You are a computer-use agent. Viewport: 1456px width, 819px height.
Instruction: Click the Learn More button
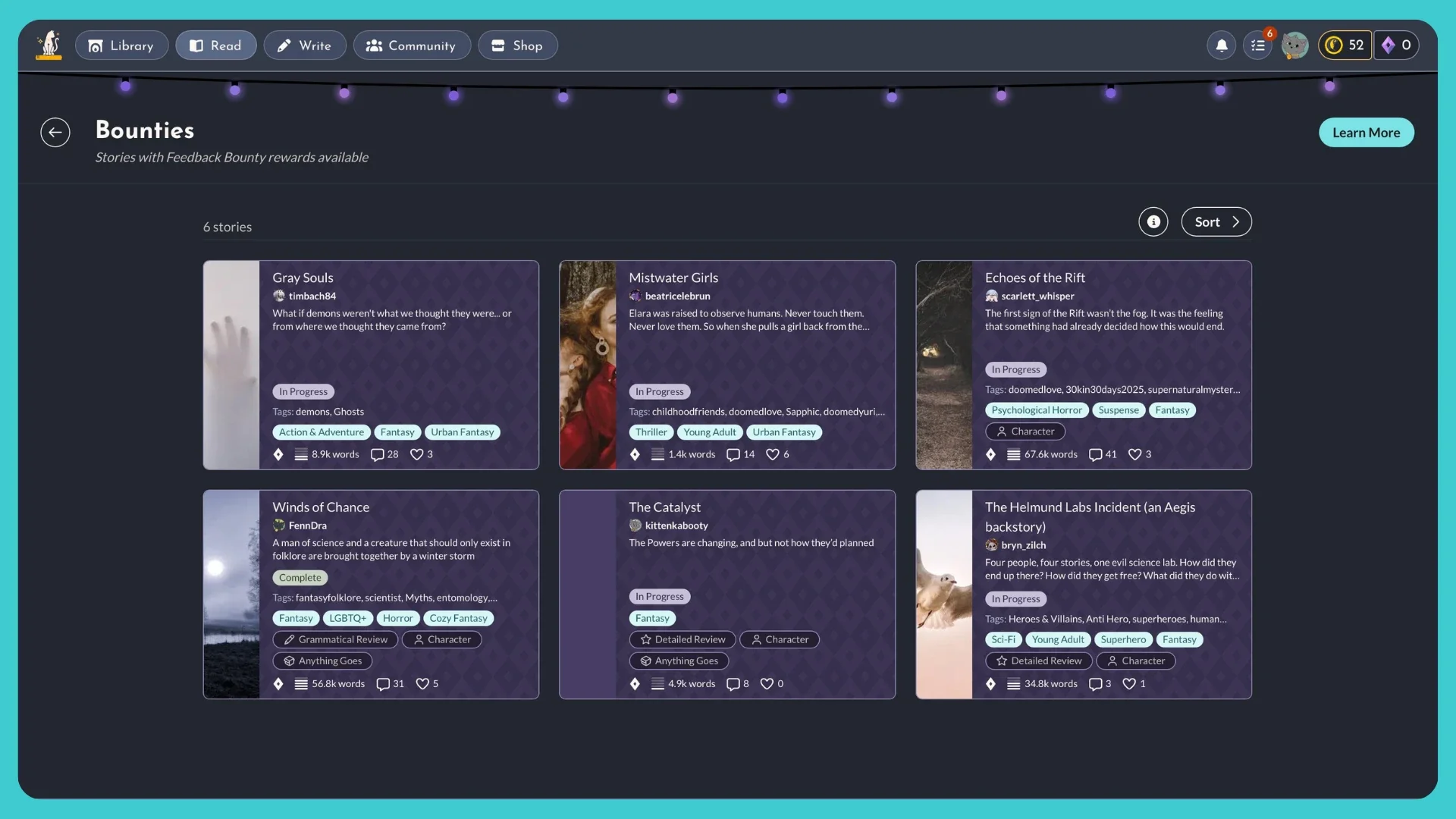[x=1366, y=132]
